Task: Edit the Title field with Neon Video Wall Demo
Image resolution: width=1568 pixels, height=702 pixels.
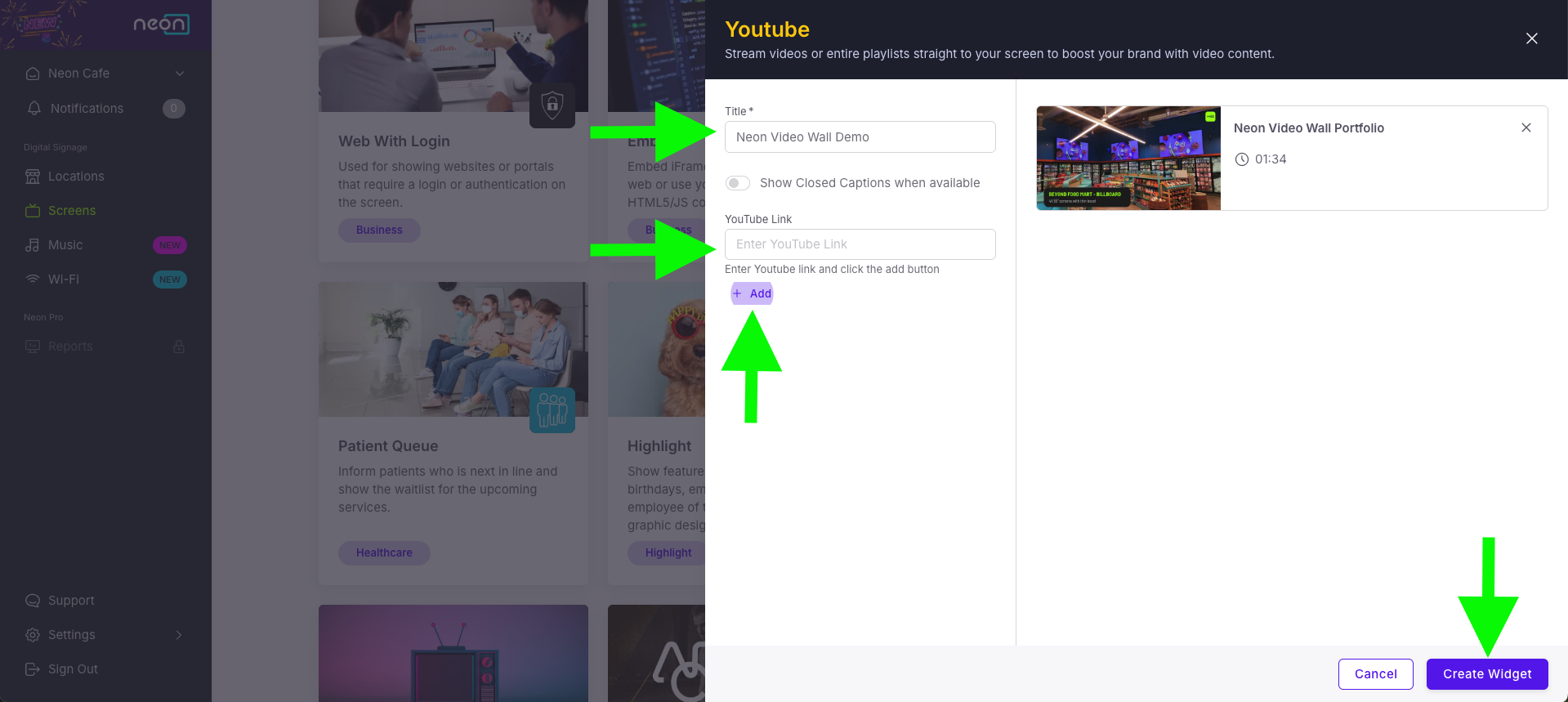Action: pyautogui.click(x=860, y=137)
